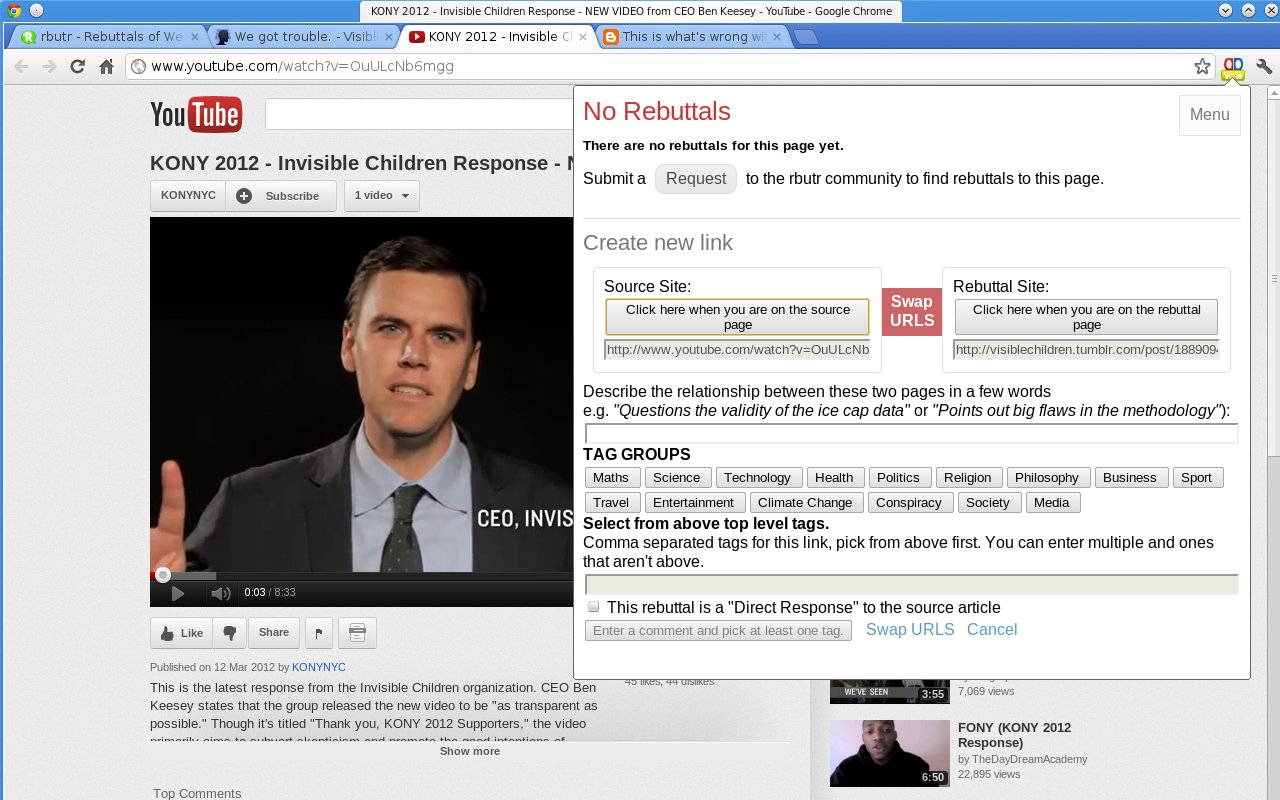Click the KONYNYC publisher link

pyautogui.click(x=319, y=667)
